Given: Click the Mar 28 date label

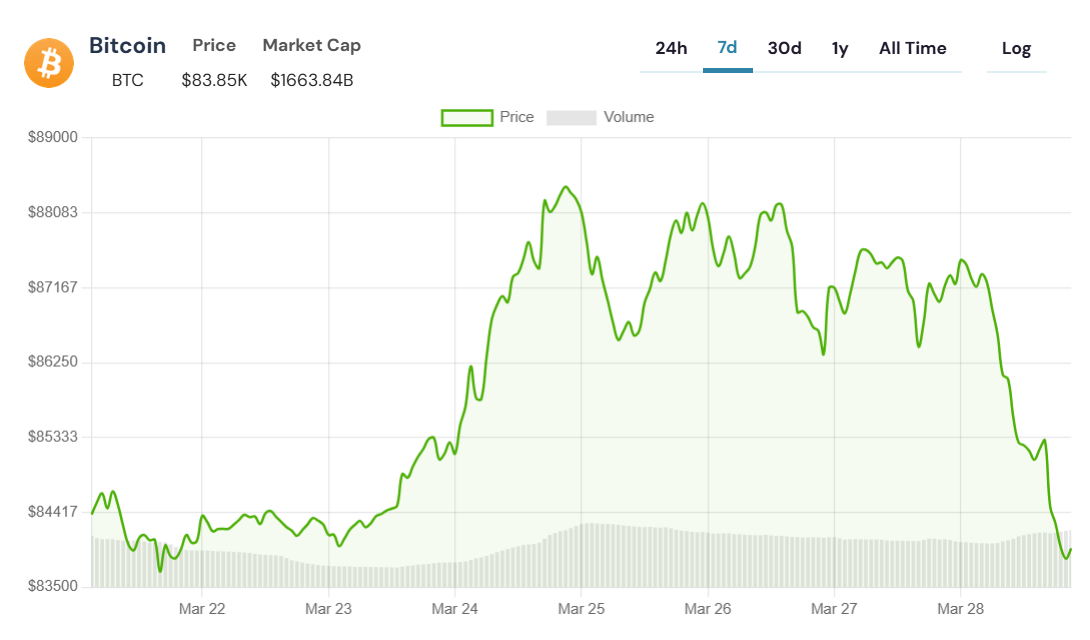Looking at the screenshot, I should click(961, 609).
